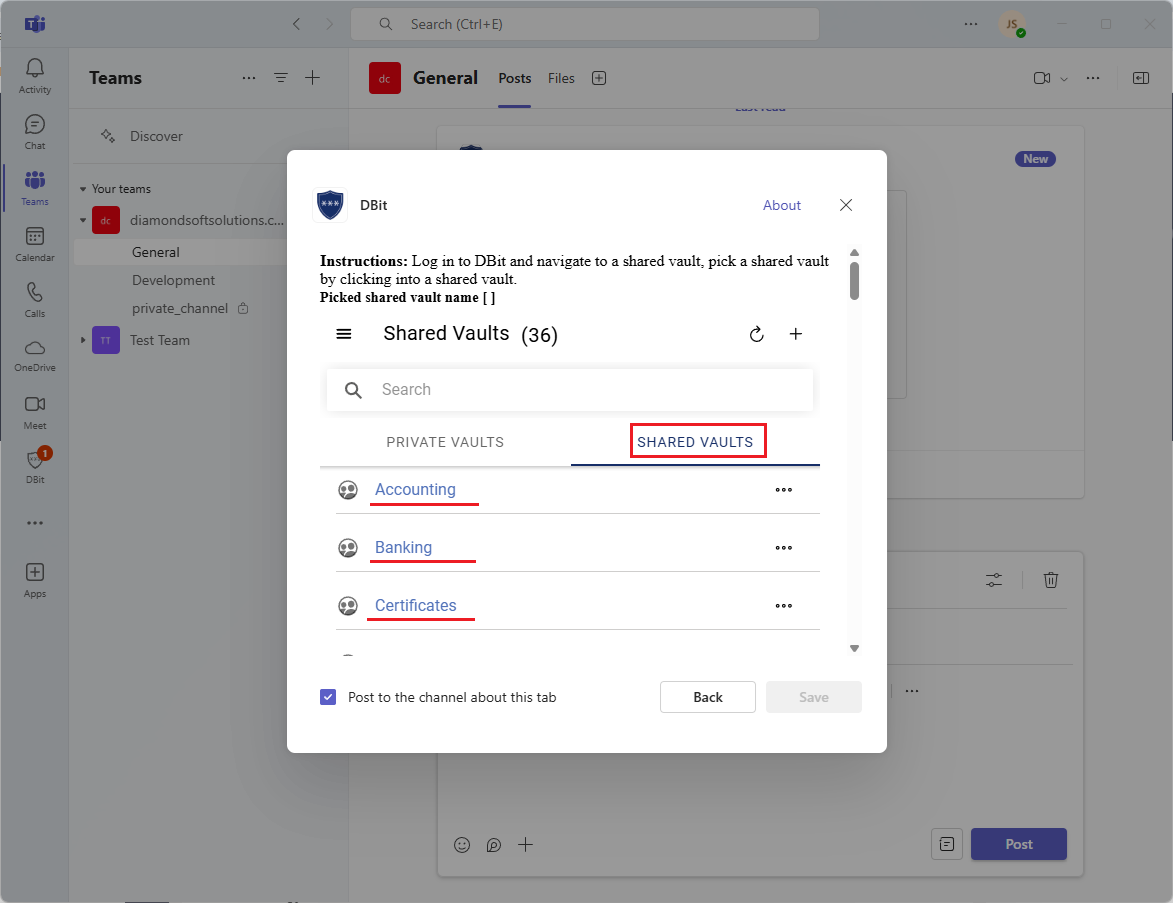Image resolution: width=1173 pixels, height=903 pixels.
Task: Open Chat in the Teams sidebar
Action: [34, 132]
